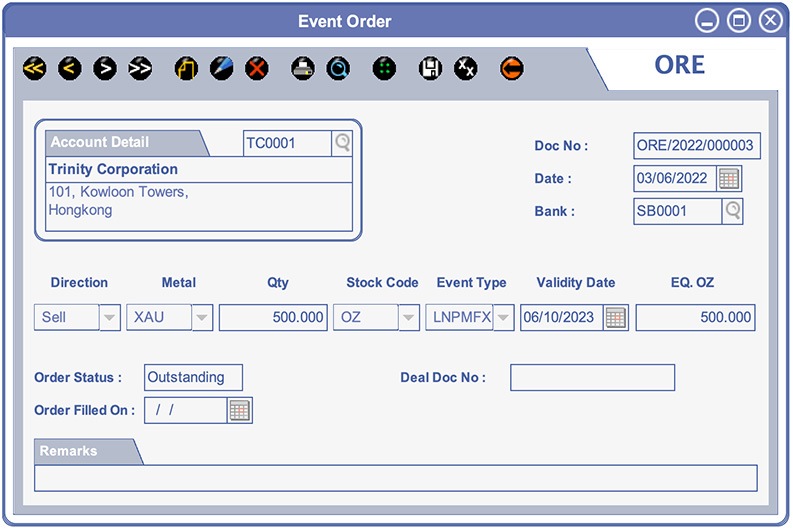Open the Stock Code dropdown showing OZ
The height and width of the screenshot is (529, 793).
(x=409, y=318)
